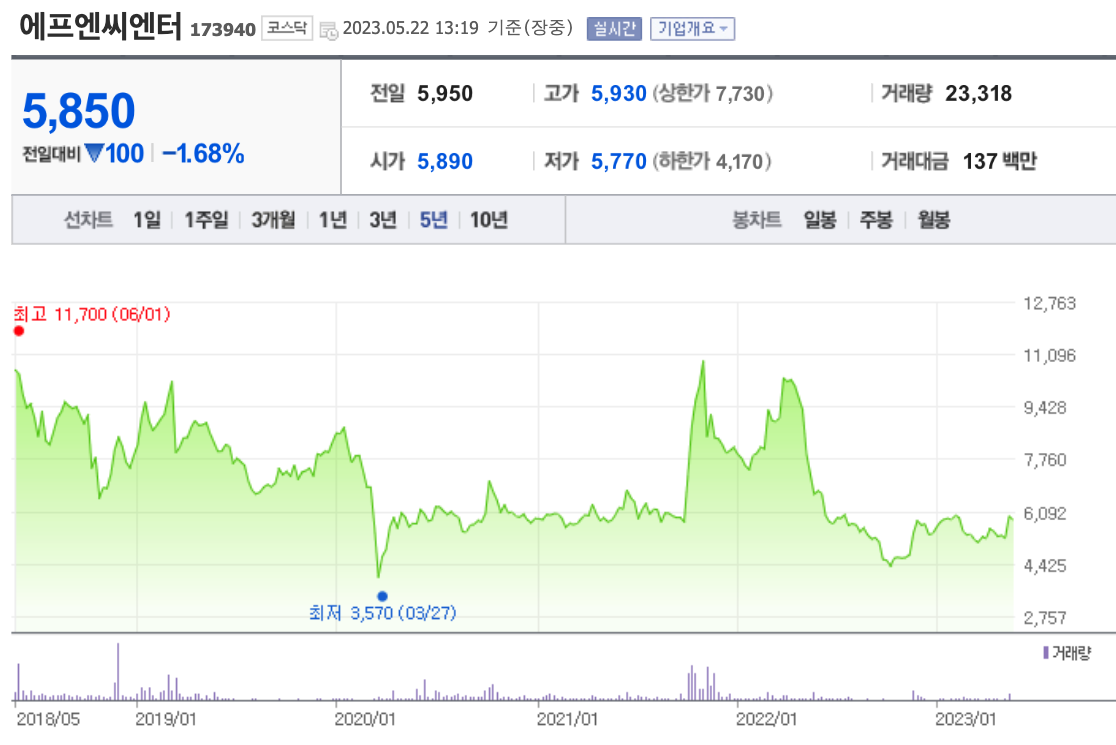Switch to 일봉 daily candle chart
This screenshot has width=1116, height=745.
[819, 220]
